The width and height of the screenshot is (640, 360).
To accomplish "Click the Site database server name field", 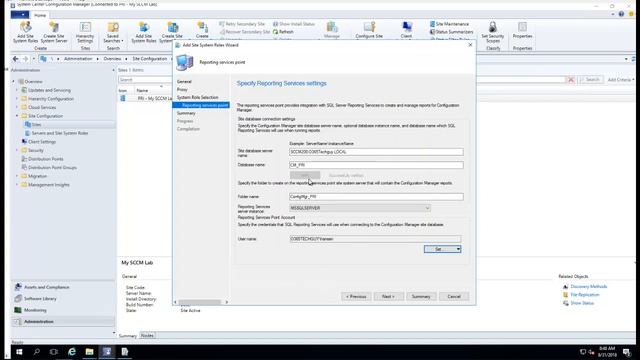I will [376, 152].
